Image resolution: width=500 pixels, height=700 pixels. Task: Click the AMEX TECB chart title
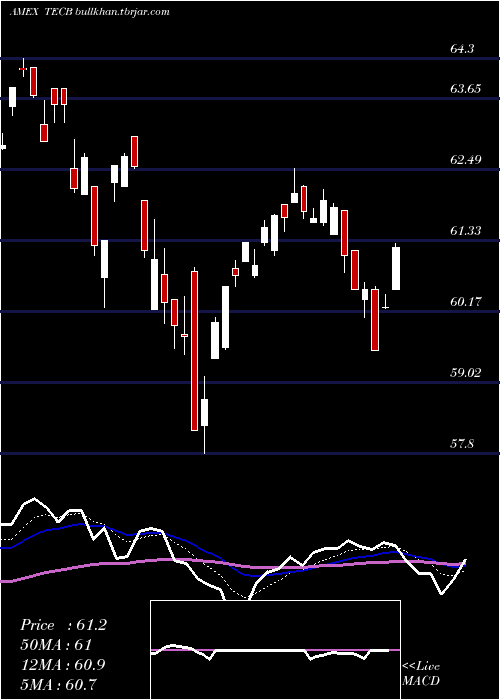click(x=39, y=12)
